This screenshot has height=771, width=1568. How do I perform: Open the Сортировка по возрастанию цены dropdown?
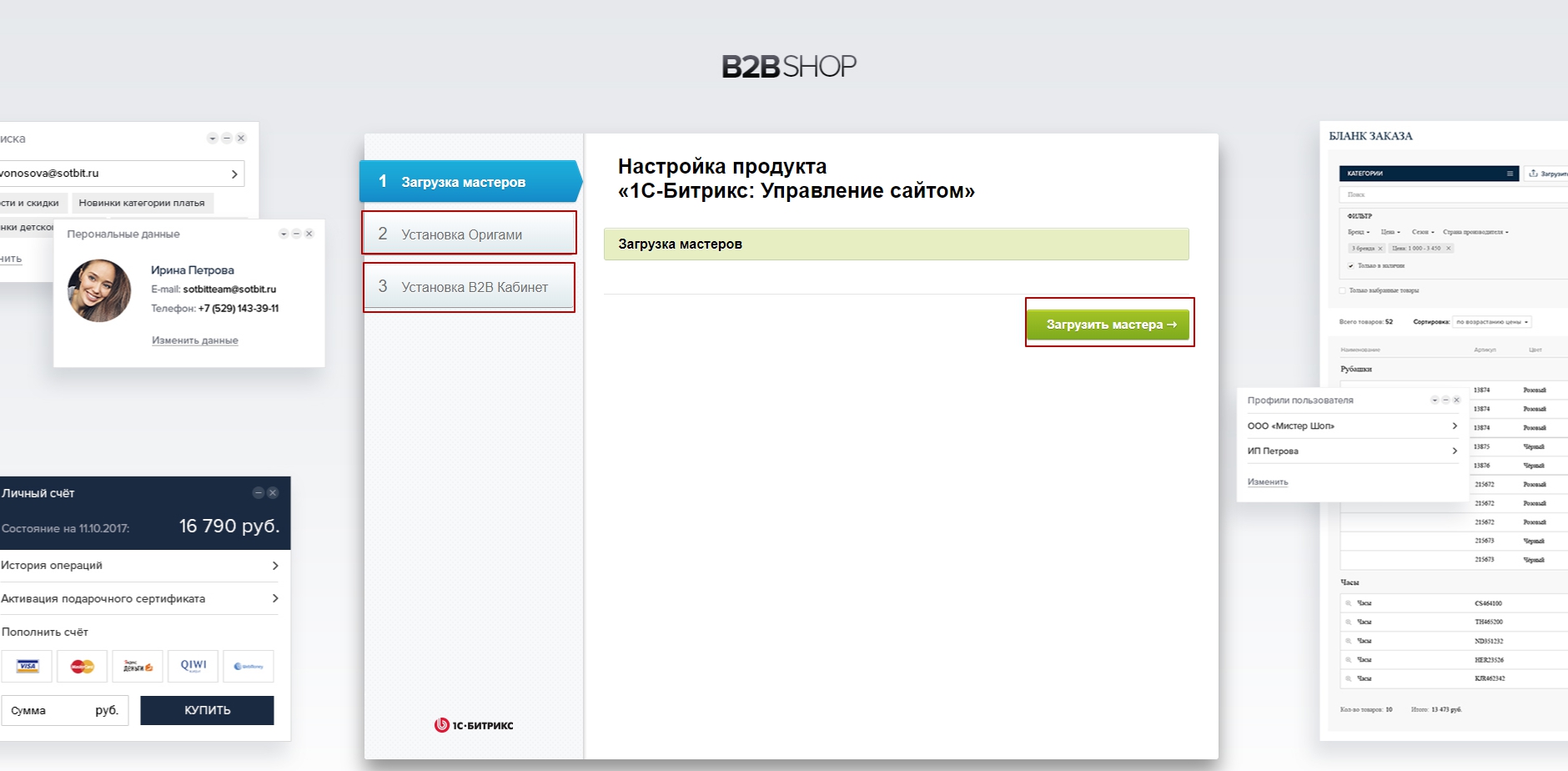pyautogui.click(x=1492, y=322)
